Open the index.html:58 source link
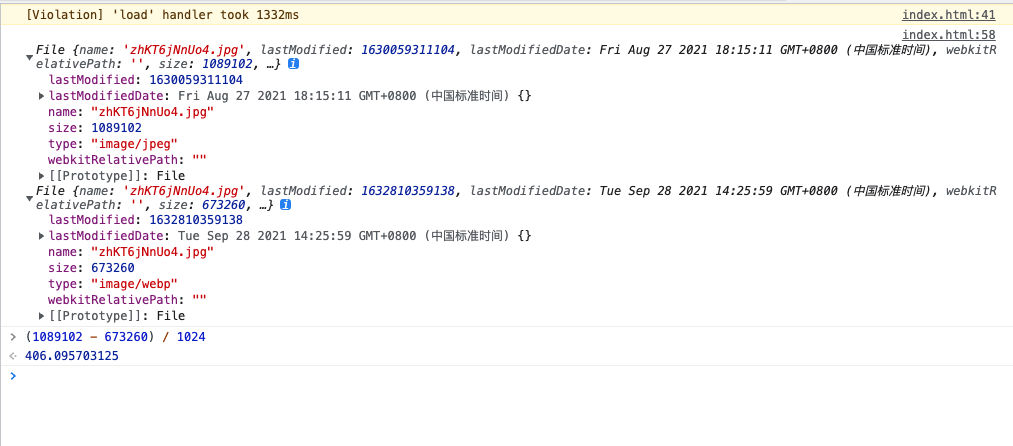Image resolution: width=1013 pixels, height=446 pixels. pos(948,35)
